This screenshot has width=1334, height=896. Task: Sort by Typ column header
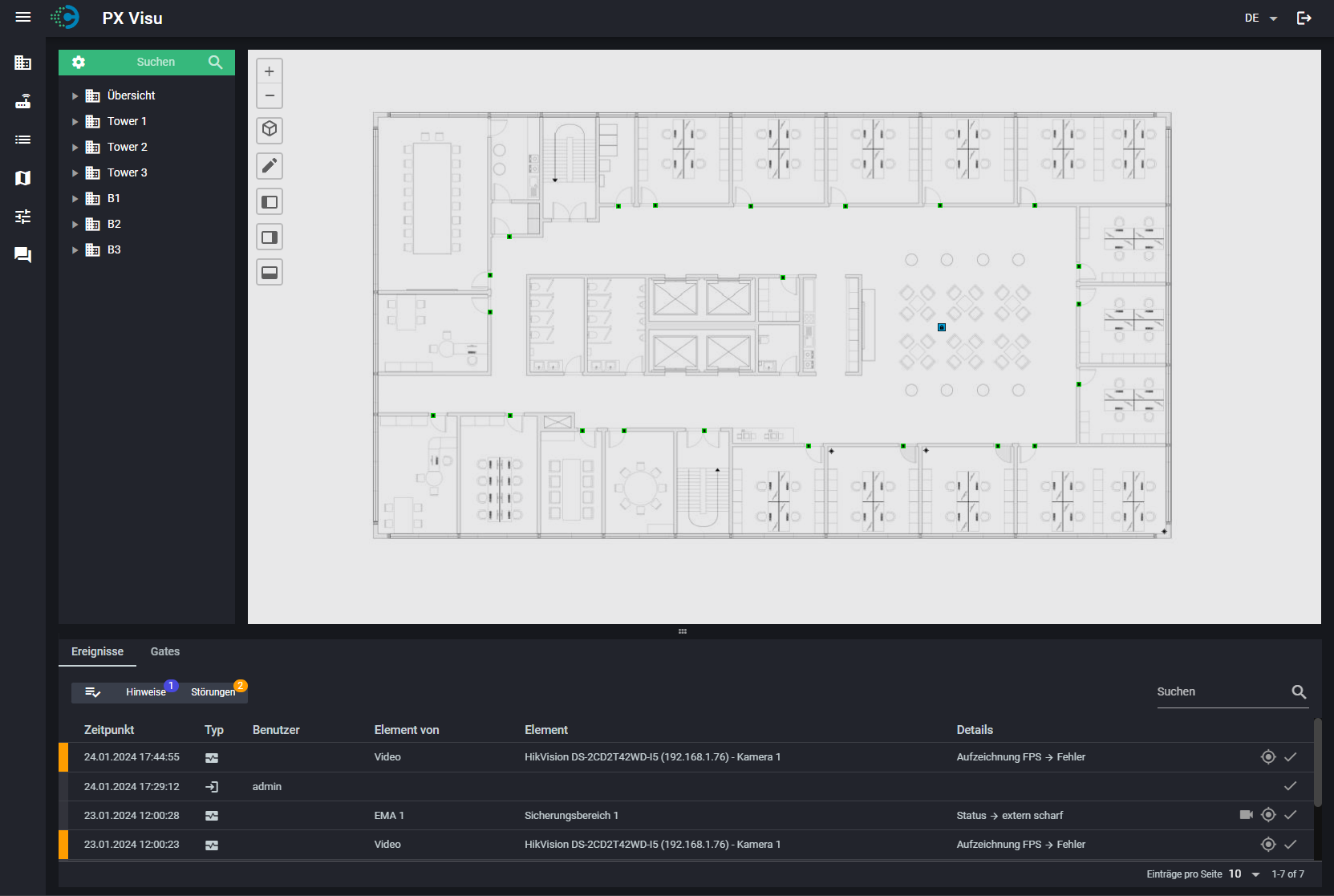pyautogui.click(x=214, y=730)
